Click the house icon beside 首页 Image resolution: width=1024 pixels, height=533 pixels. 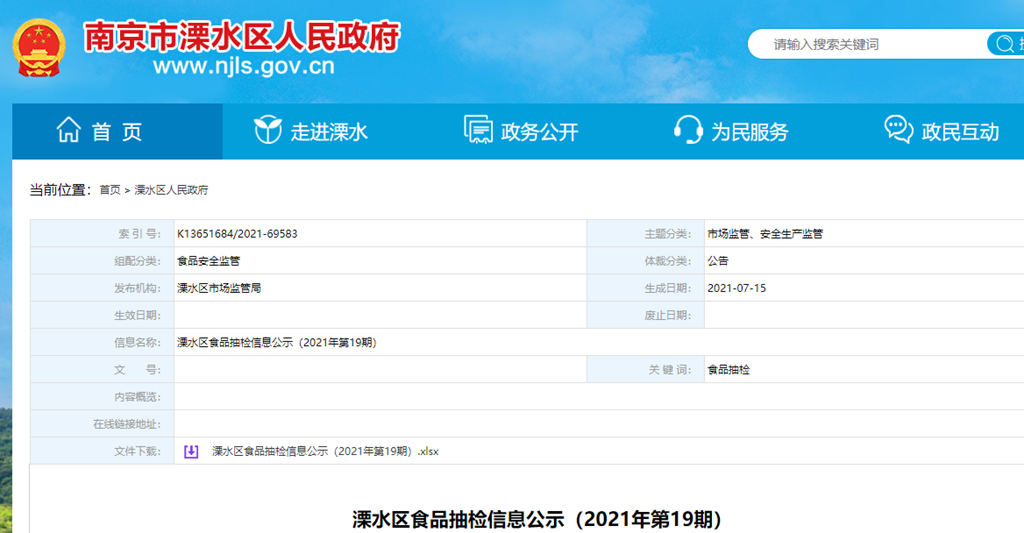[x=69, y=130]
